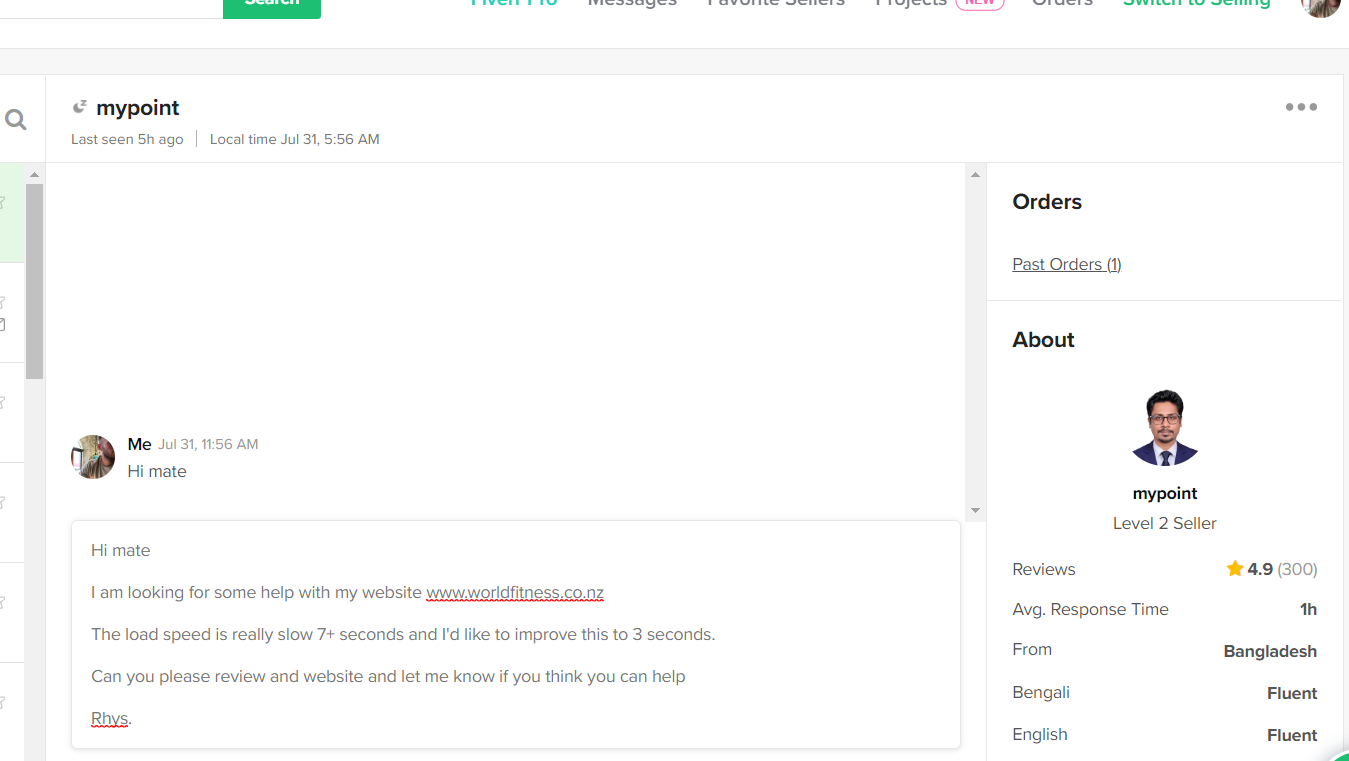This screenshot has width=1349, height=761.
Task: Click the 'Bangladesh' country value
Action: point(1270,651)
